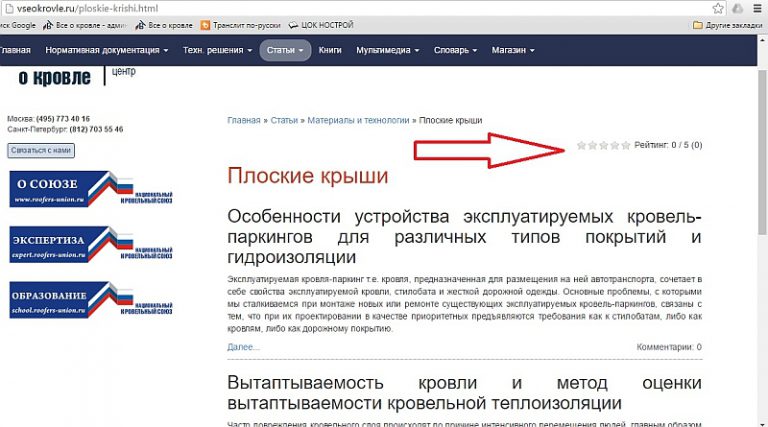This screenshot has width=768, height=427.
Task: Open the Другие закладки folder
Action: [x=730, y=24]
